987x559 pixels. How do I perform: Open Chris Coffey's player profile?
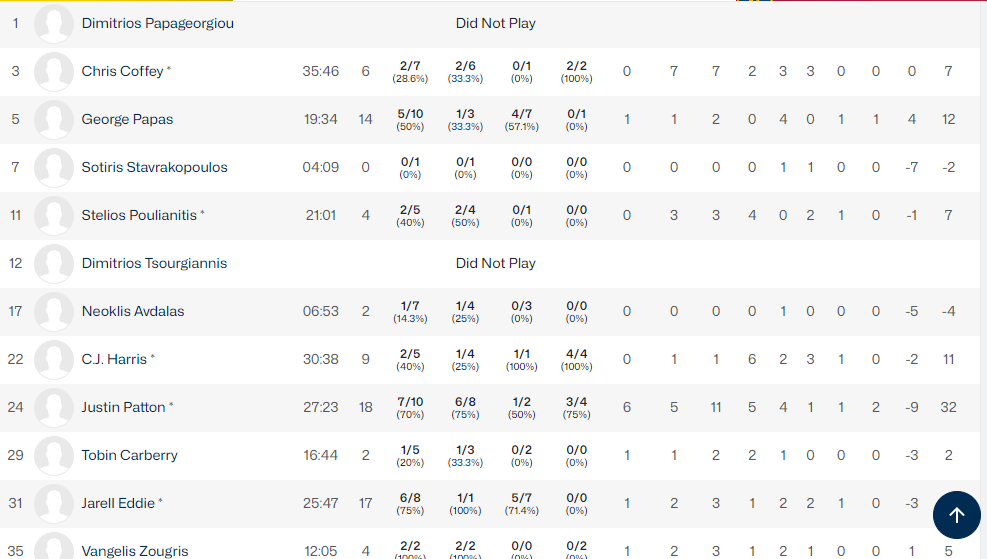pyautogui.click(x=122, y=71)
